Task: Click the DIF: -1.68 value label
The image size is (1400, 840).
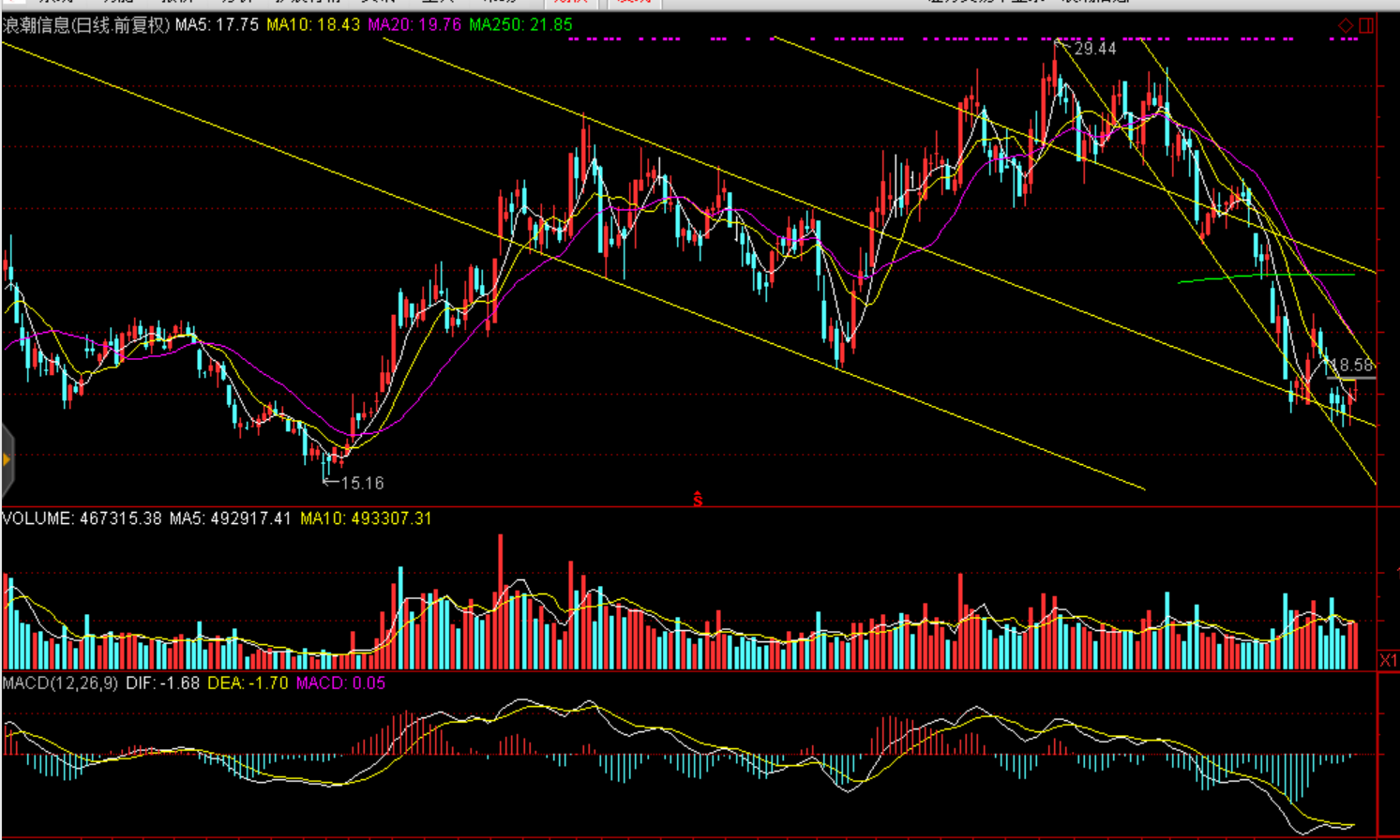Action: tap(162, 683)
